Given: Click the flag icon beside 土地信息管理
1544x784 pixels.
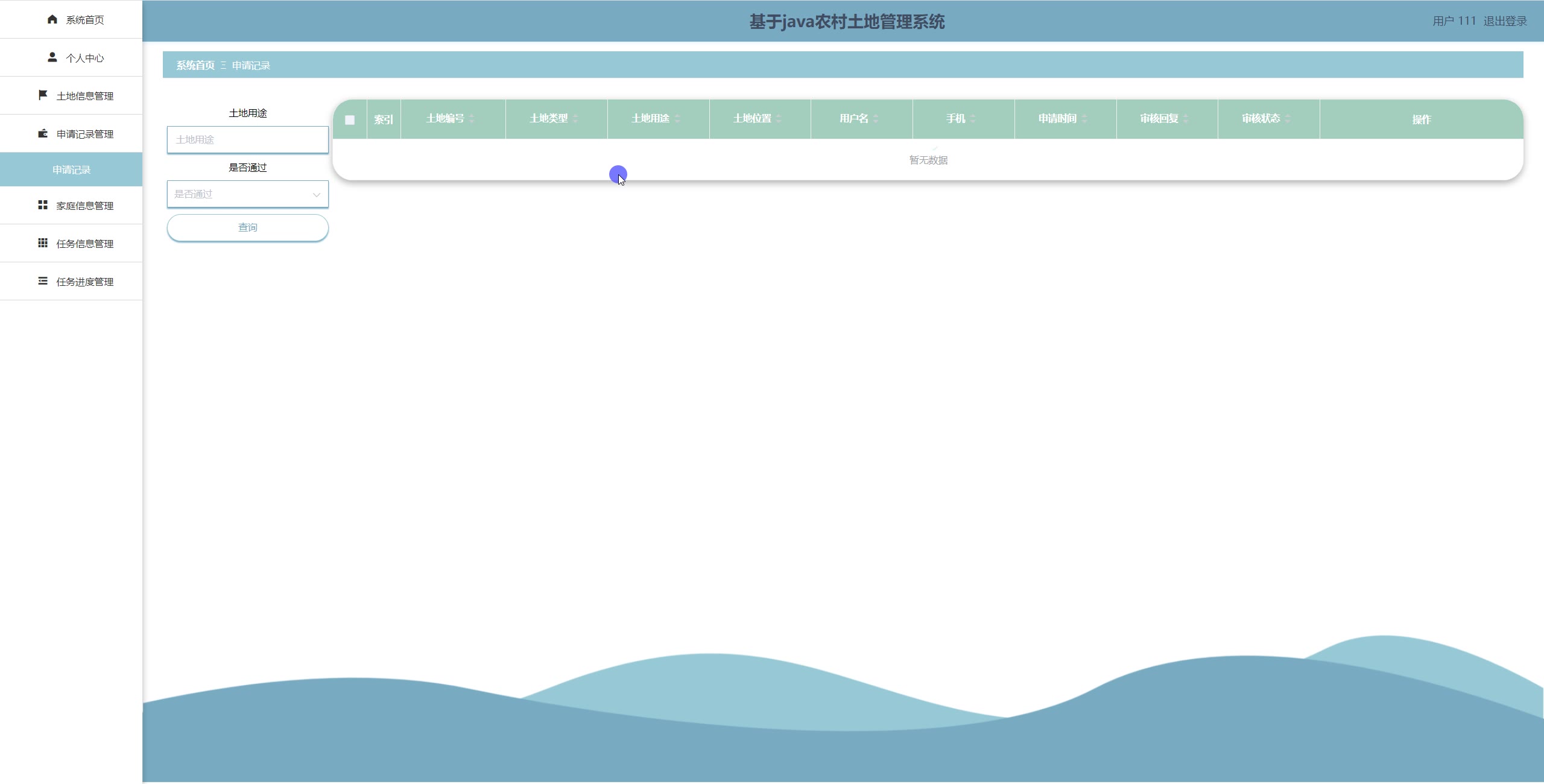Looking at the screenshot, I should pos(43,95).
